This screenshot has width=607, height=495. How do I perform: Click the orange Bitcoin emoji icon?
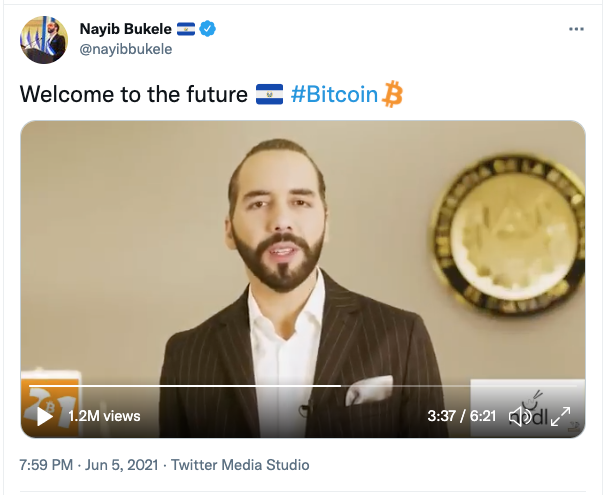tap(393, 95)
